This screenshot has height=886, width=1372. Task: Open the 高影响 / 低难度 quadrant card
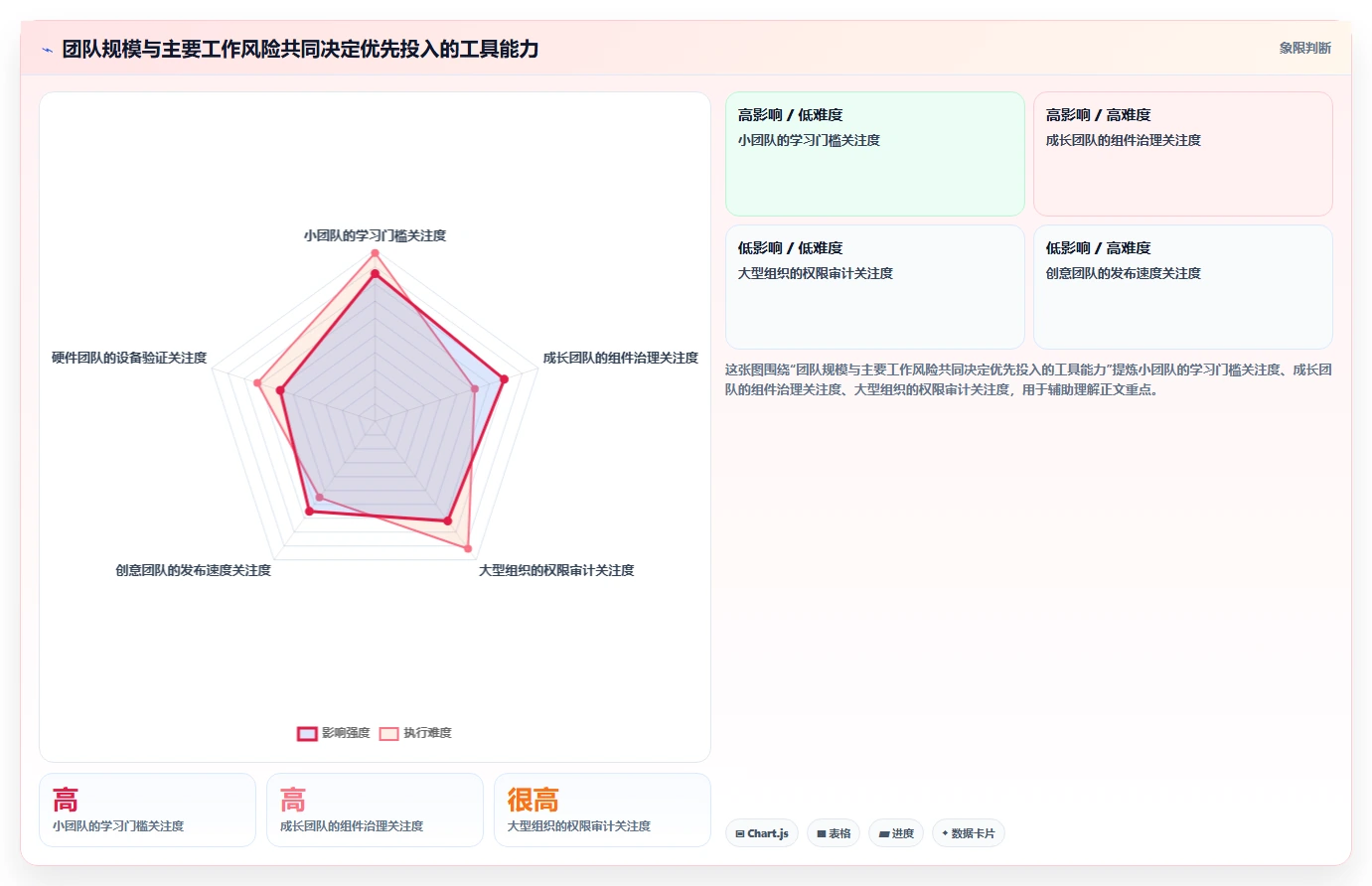coord(875,154)
